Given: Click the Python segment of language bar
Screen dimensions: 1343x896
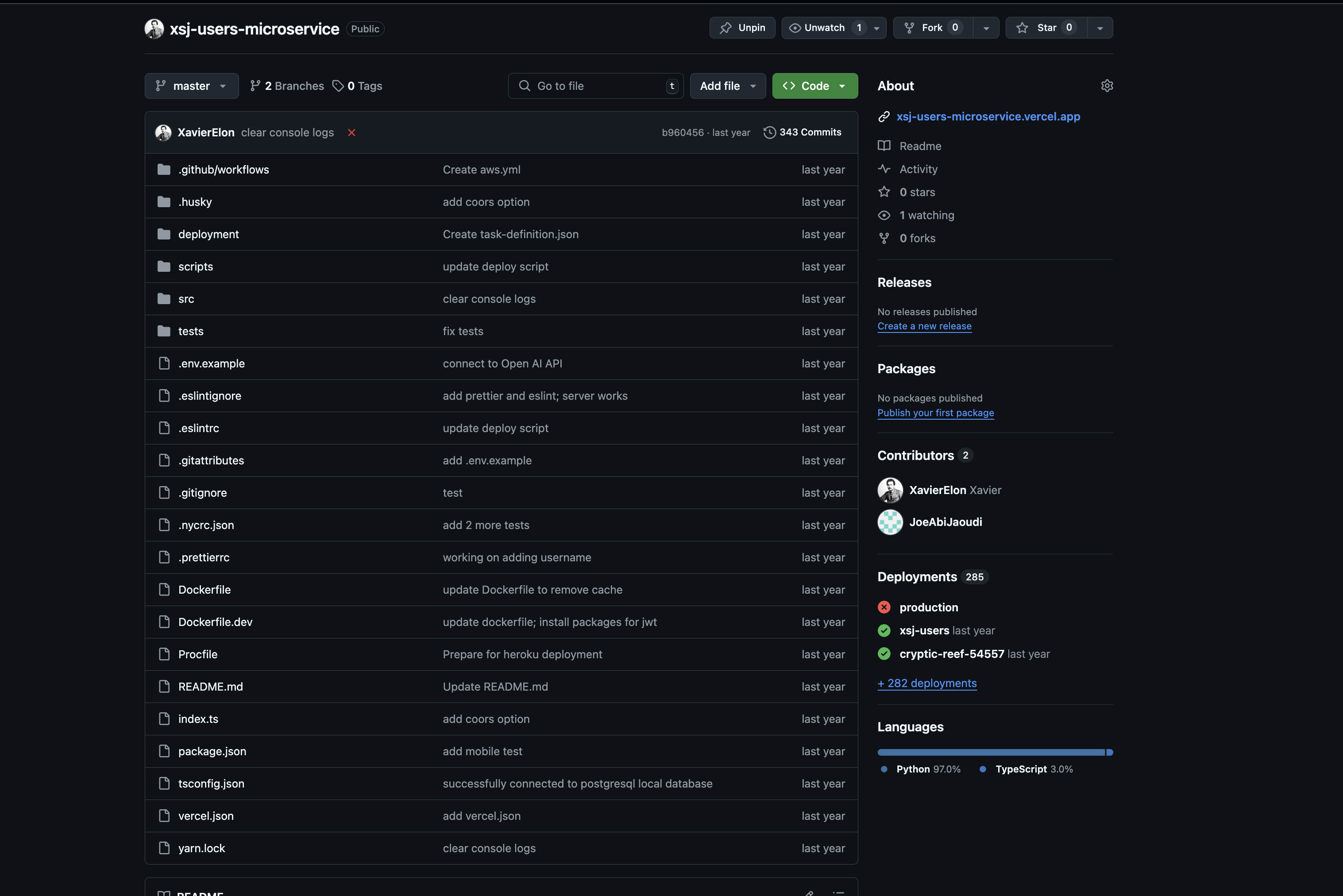Looking at the screenshot, I should [x=991, y=752].
